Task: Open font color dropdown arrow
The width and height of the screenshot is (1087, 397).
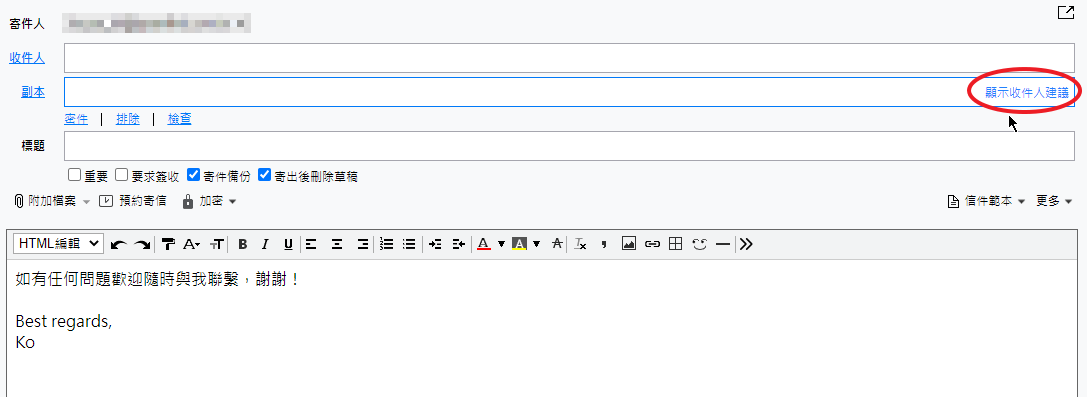Action: (501, 244)
